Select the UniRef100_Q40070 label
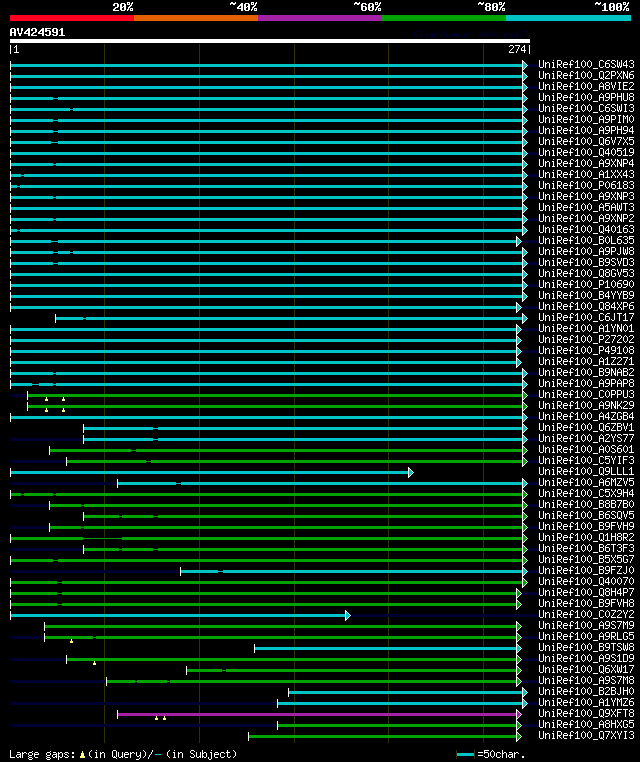 click(x=586, y=581)
